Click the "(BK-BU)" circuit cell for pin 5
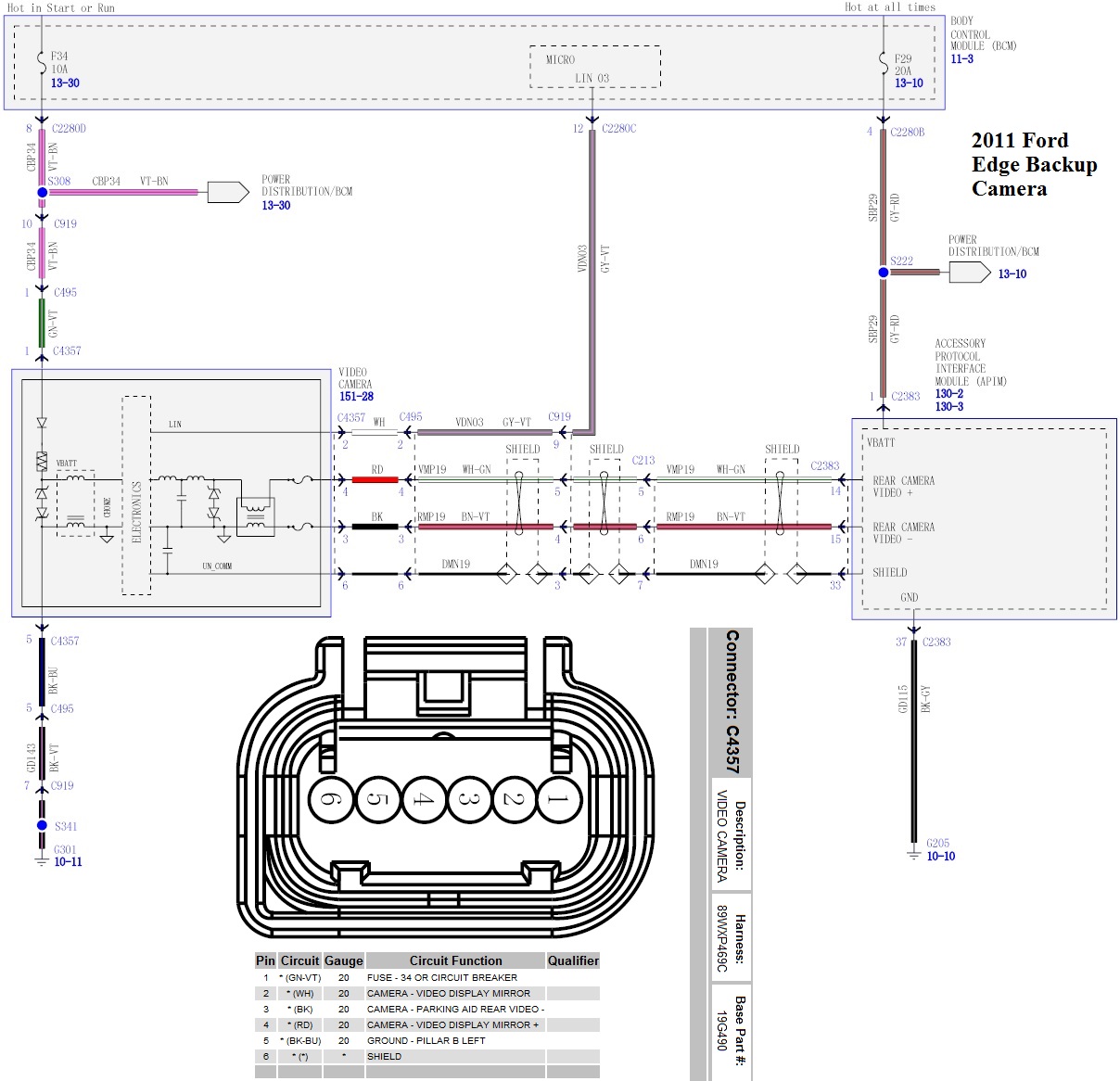Screen dimensions: 1120x1081 (300, 1040)
